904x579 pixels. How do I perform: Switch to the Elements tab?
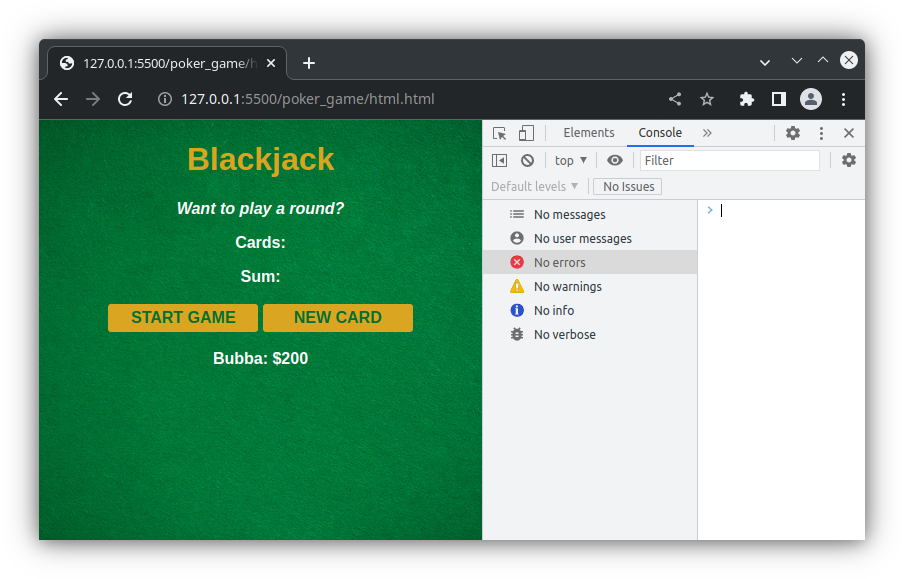588,132
